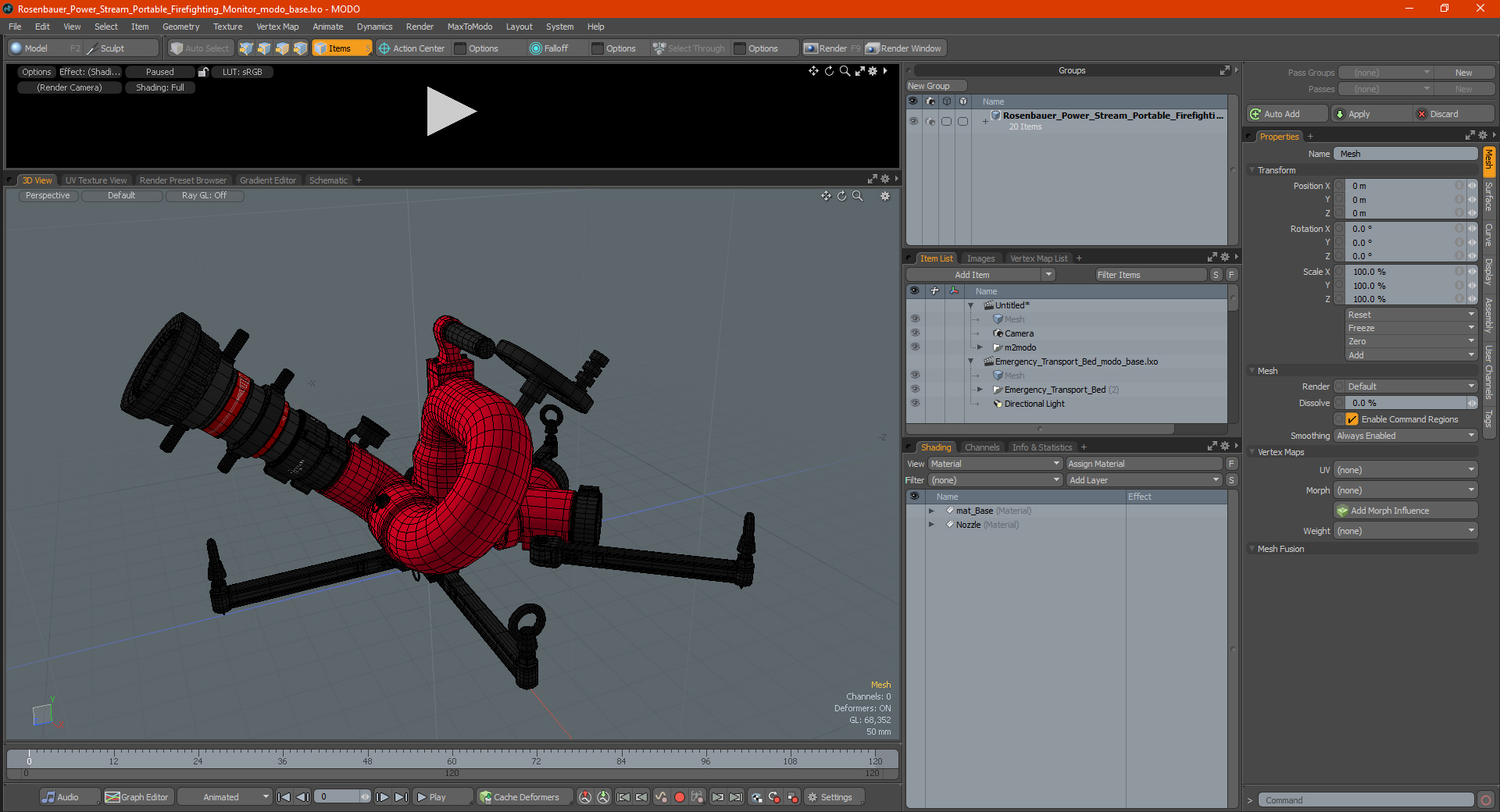The width and height of the screenshot is (1500, 812).
Task: Click the Apply button
Action: click(x=1371, y=114)
